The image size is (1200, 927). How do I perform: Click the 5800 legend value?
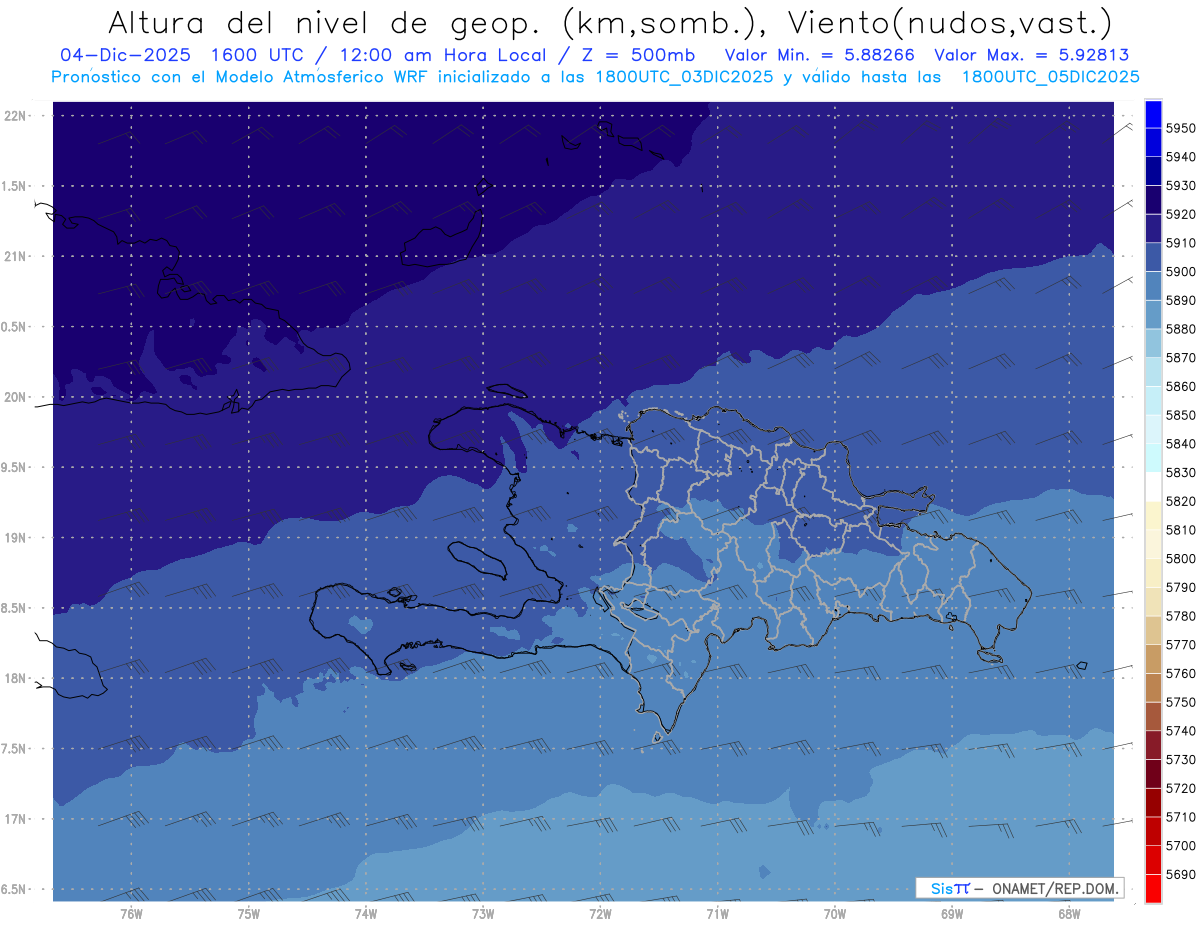coord(1181,558)
